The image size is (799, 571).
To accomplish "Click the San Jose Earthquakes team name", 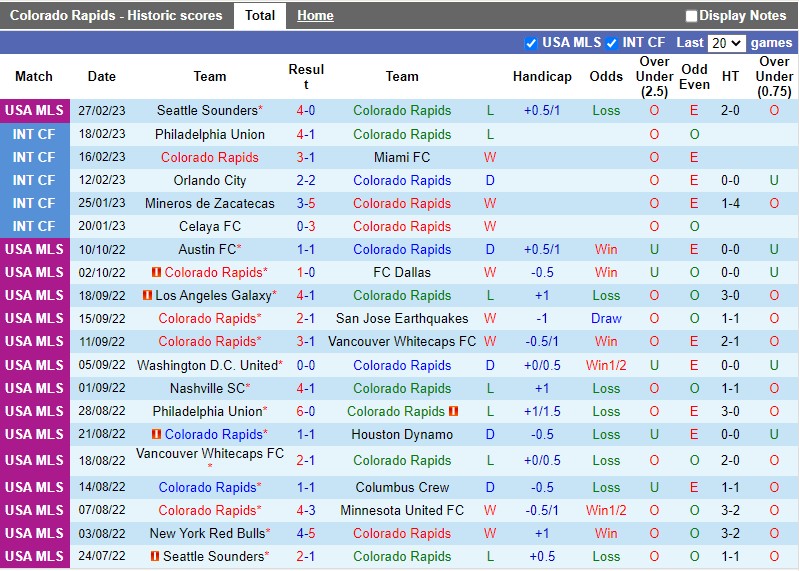I will pyautogui.click(x=402, y=318).
